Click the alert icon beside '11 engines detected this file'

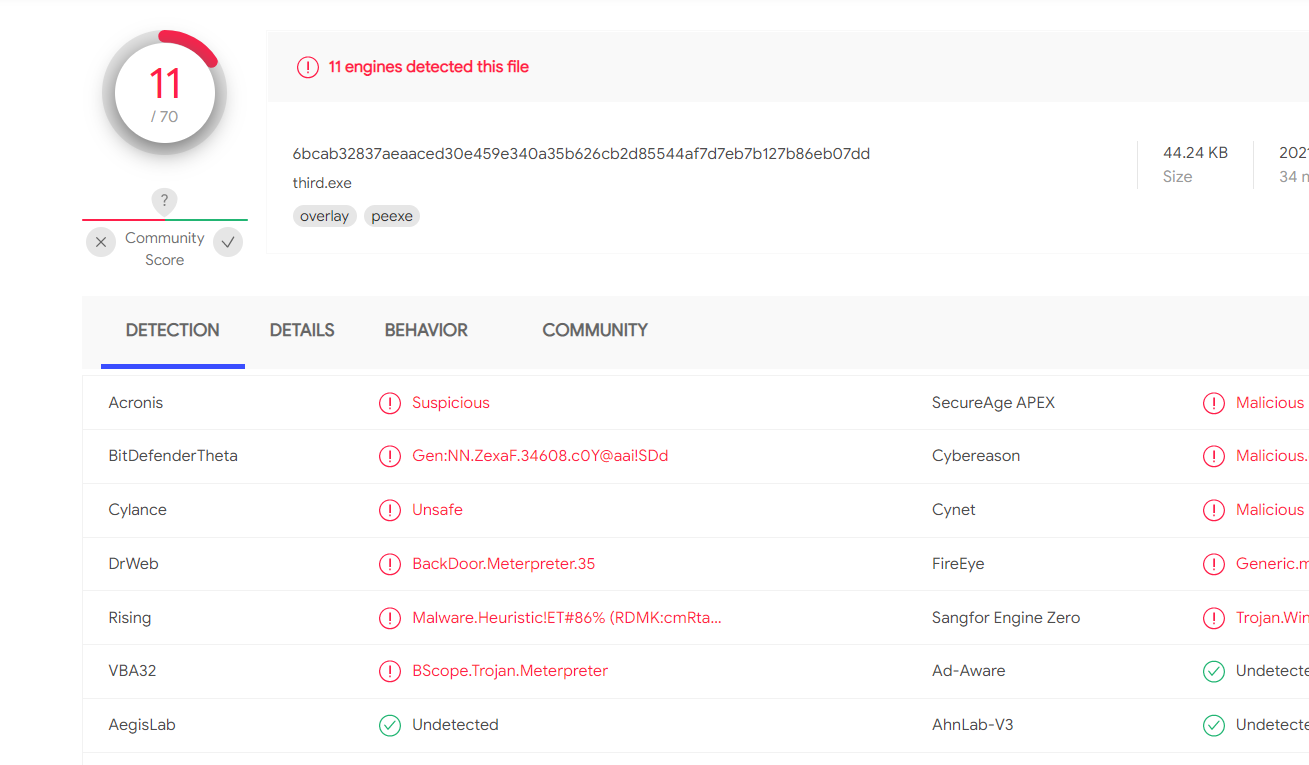click(x=308, y=67)
